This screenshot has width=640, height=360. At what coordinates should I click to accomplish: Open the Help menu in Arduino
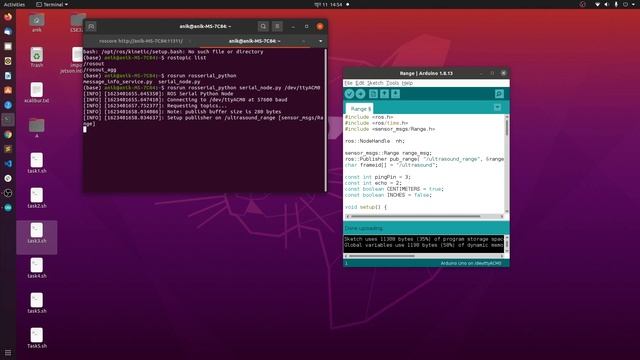tap(407, 83)
